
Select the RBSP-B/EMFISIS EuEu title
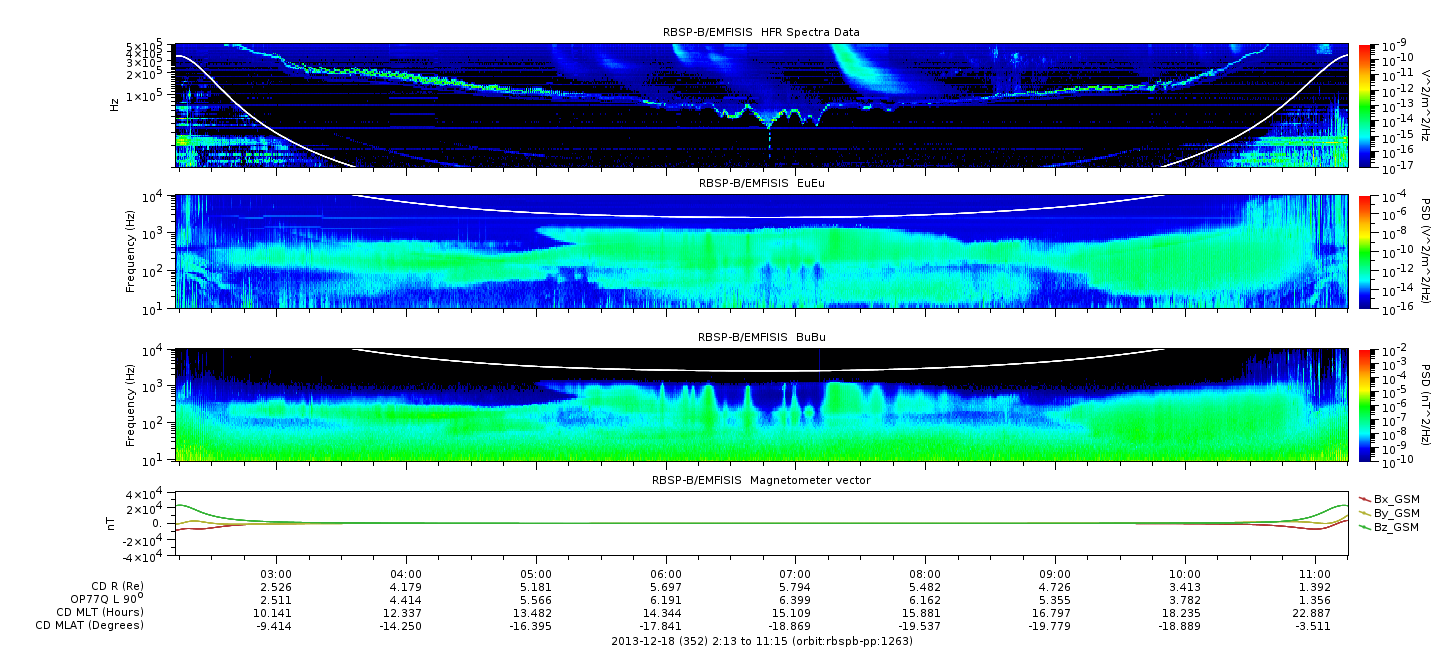[761, 184]
